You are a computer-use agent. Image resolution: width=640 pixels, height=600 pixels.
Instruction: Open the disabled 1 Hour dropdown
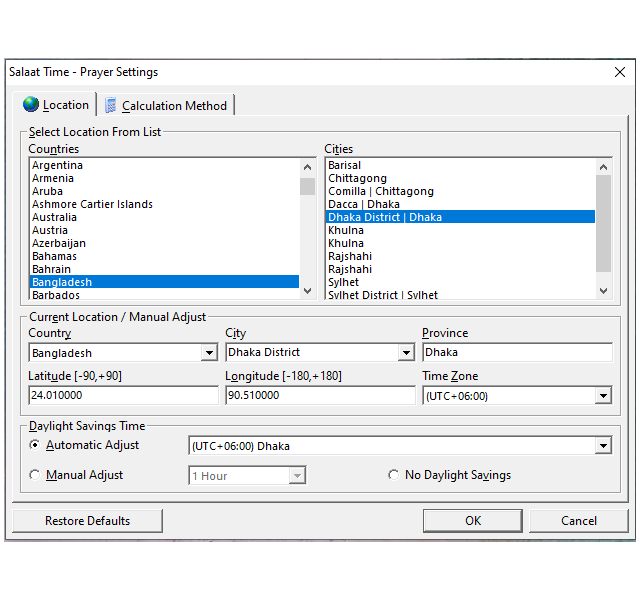297,476
